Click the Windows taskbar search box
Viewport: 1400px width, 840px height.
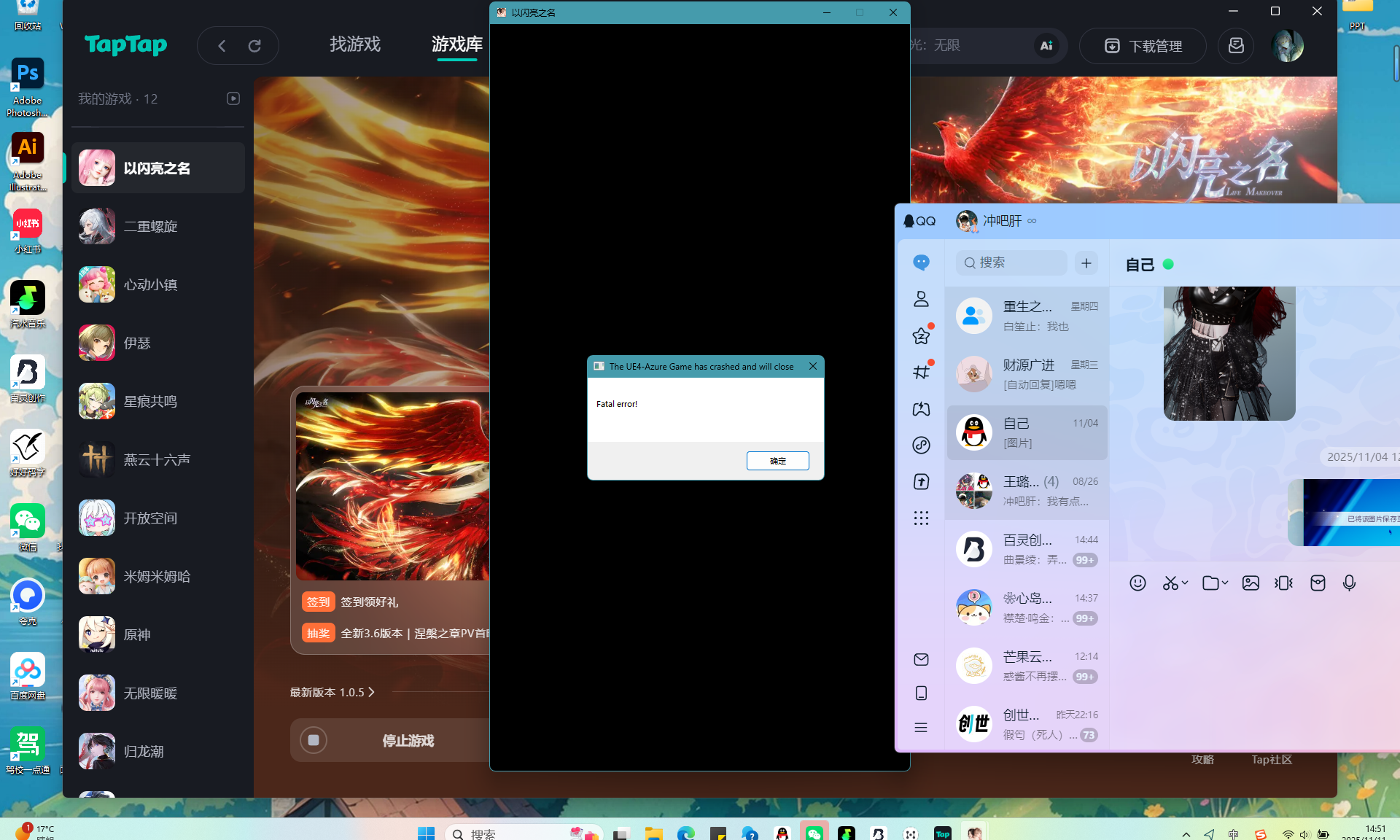(x=524, y=833)
